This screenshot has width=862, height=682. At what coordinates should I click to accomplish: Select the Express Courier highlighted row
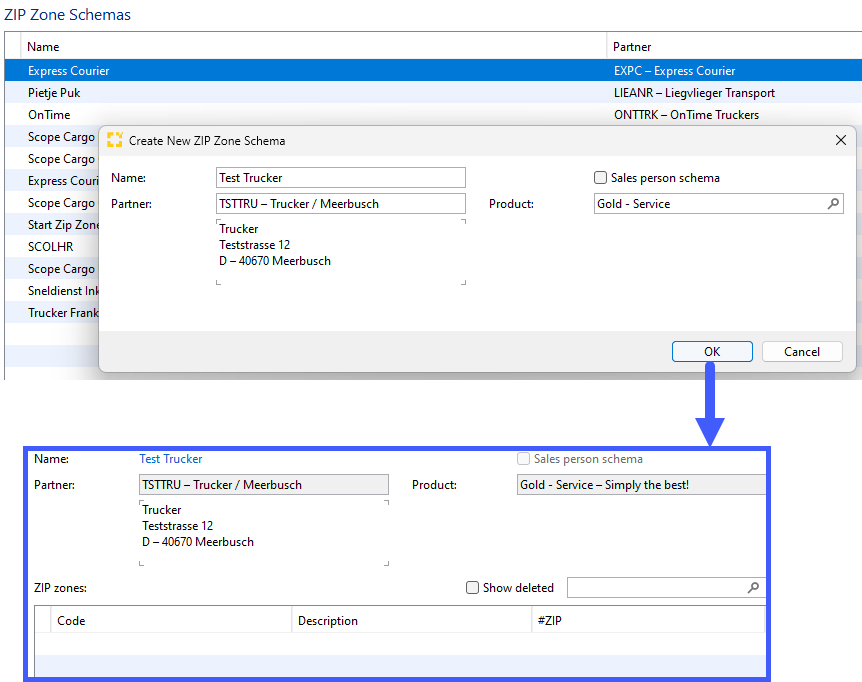(x=433, y=70)
